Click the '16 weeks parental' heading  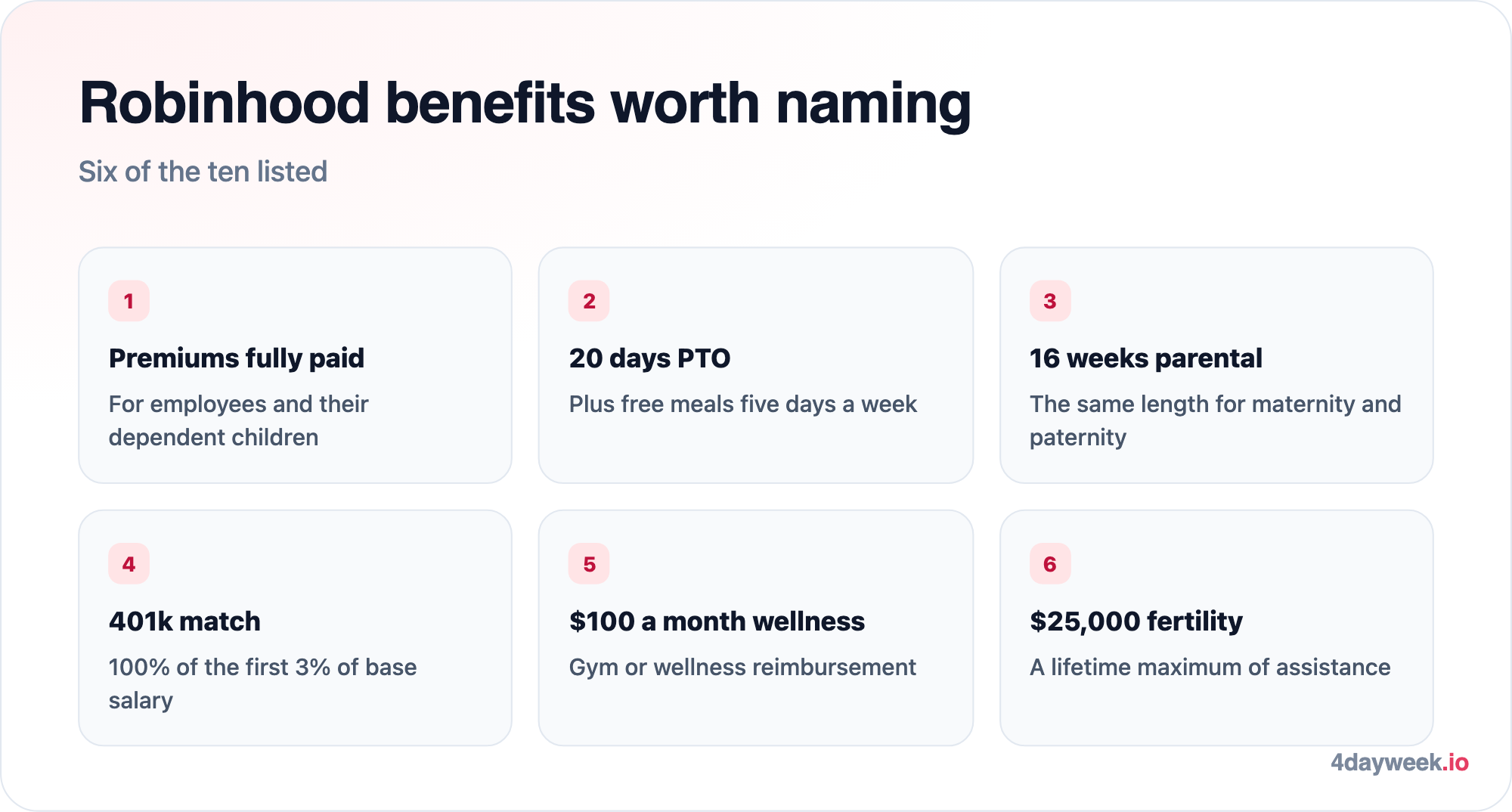pos(1146,358)
